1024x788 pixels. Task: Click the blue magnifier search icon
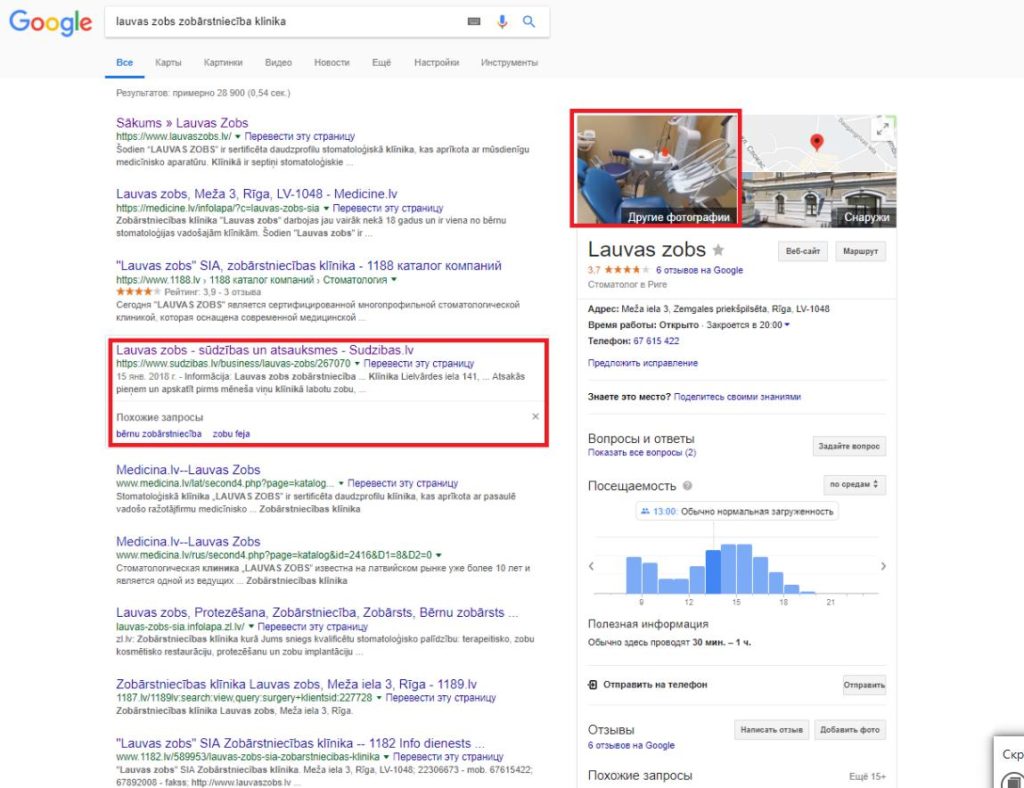tap(529, 21)
